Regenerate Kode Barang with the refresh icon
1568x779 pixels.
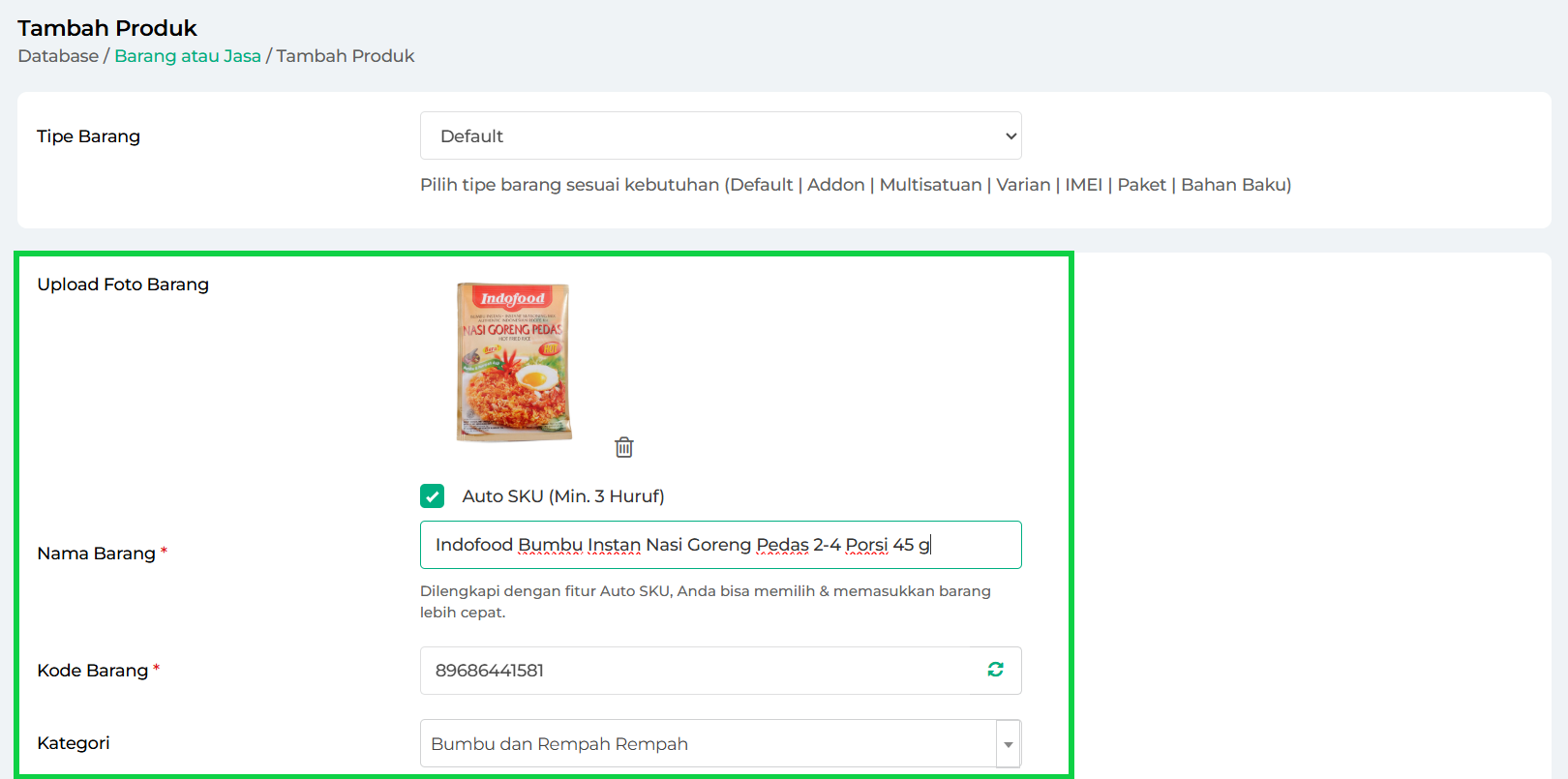click(995, 670)
